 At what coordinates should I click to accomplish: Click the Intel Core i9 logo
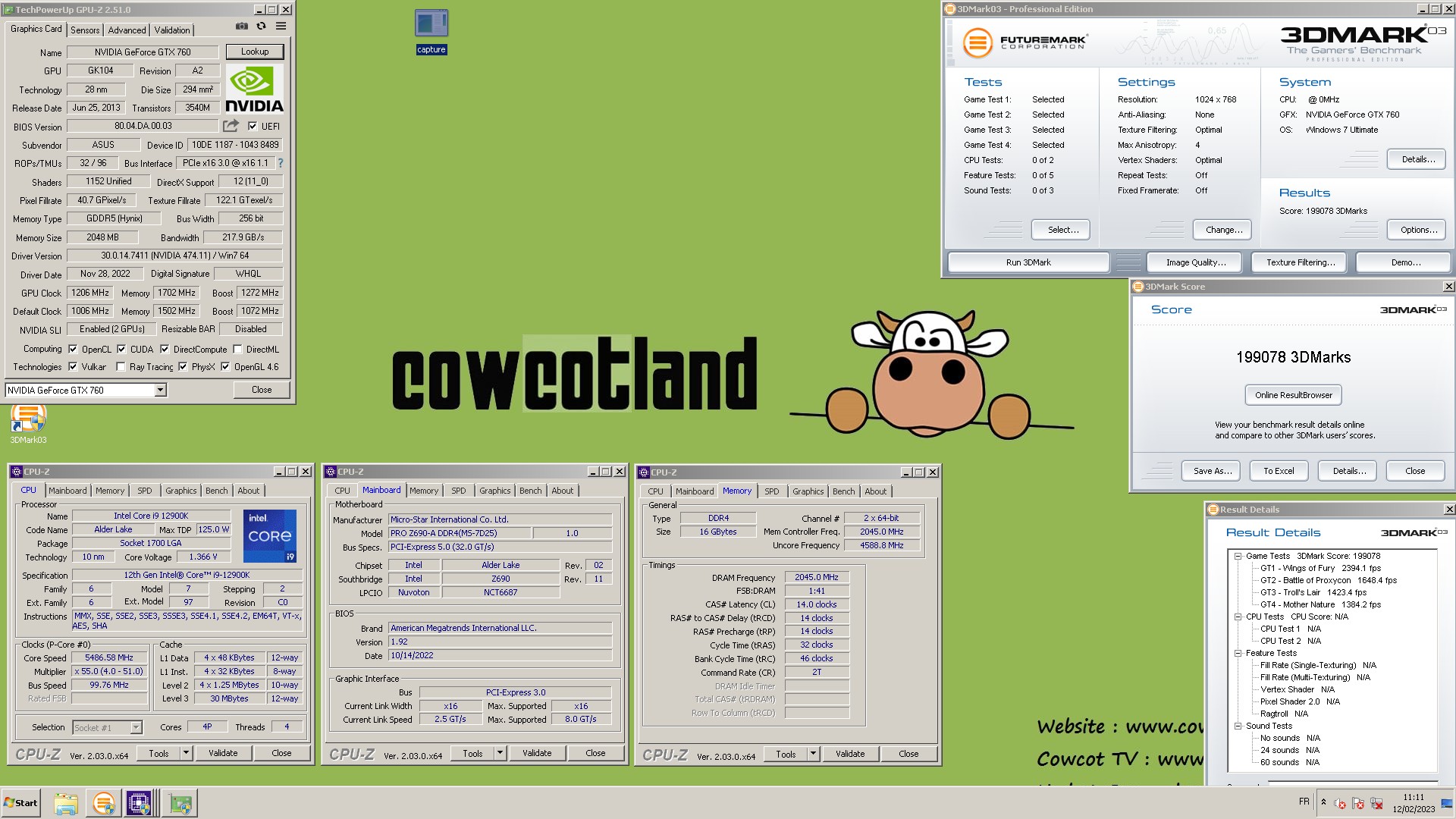click(270, 536)
